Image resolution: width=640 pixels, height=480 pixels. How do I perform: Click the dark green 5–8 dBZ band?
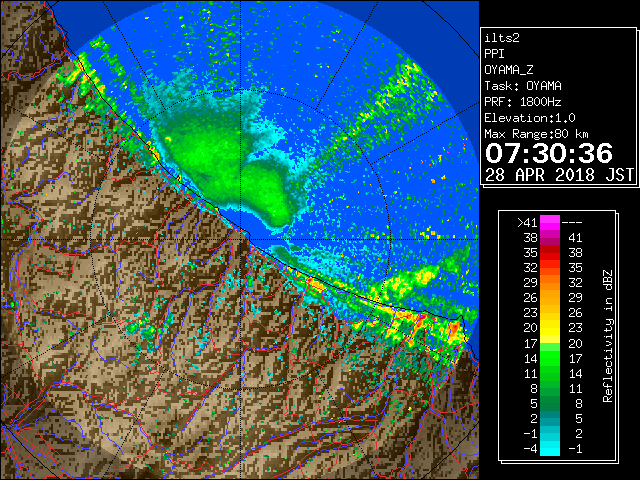coord(550,403)
